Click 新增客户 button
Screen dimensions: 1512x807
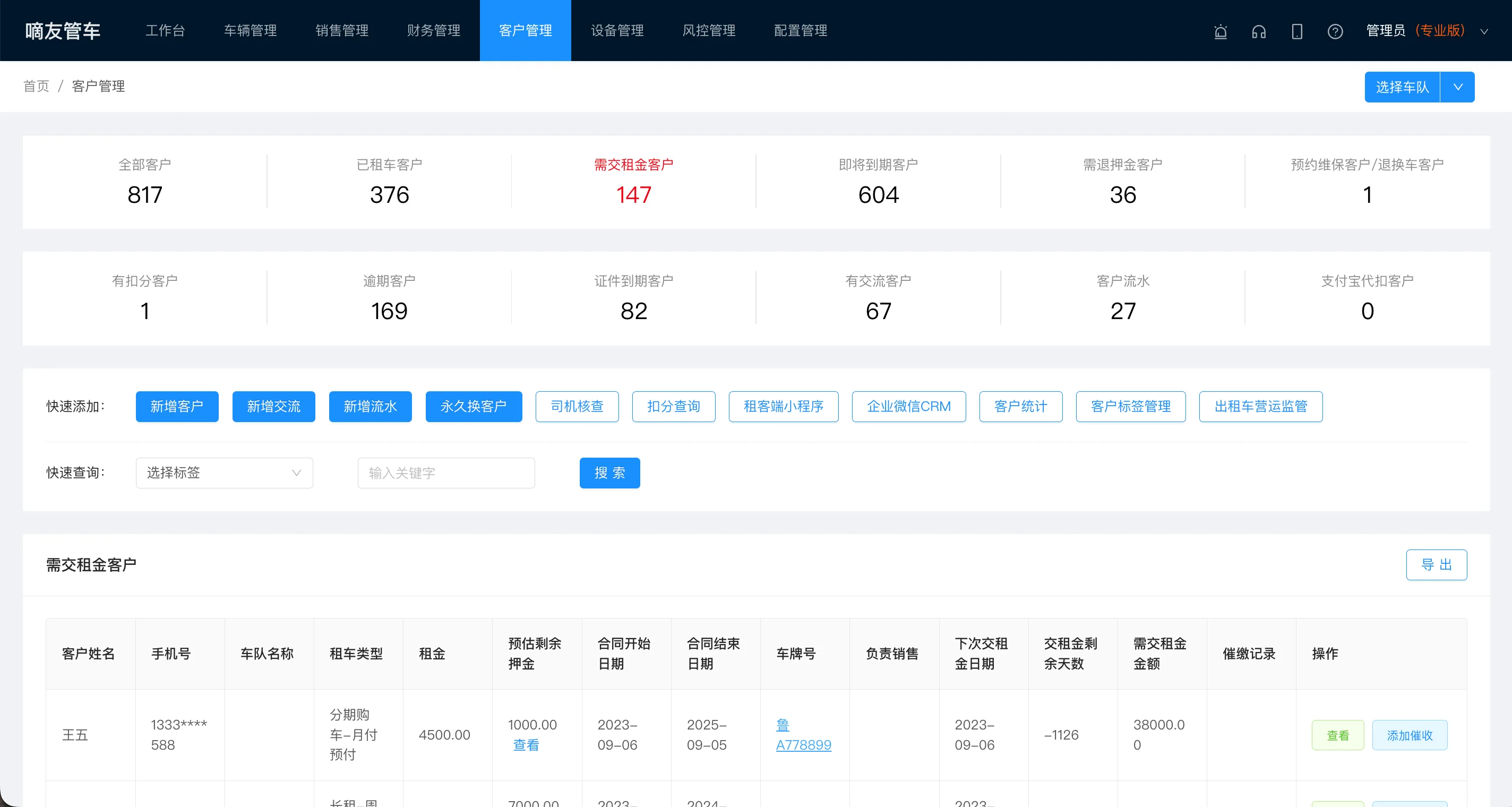pos(177,406)
